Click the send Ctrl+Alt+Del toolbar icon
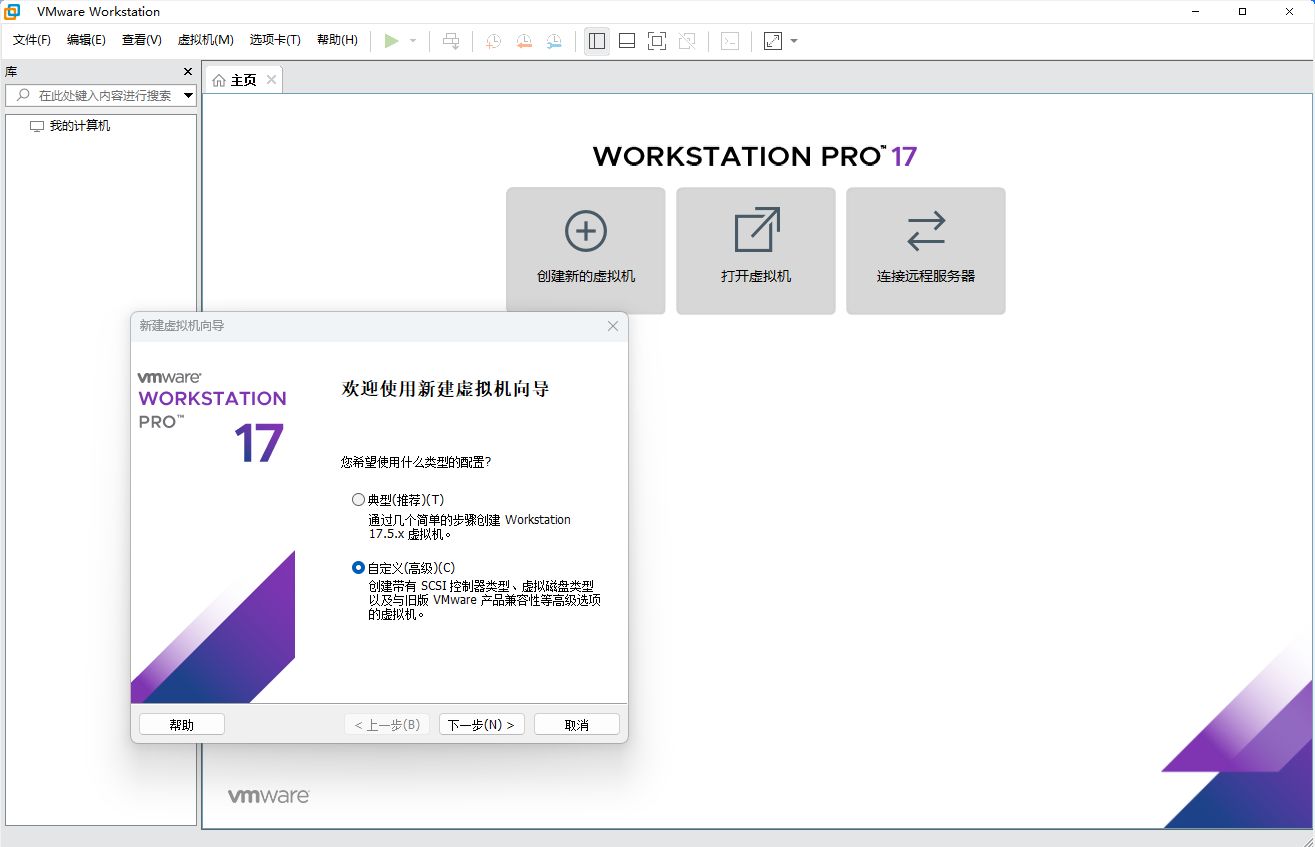The width and height of the screenshot is (1315, 847). tap(452, 41)
